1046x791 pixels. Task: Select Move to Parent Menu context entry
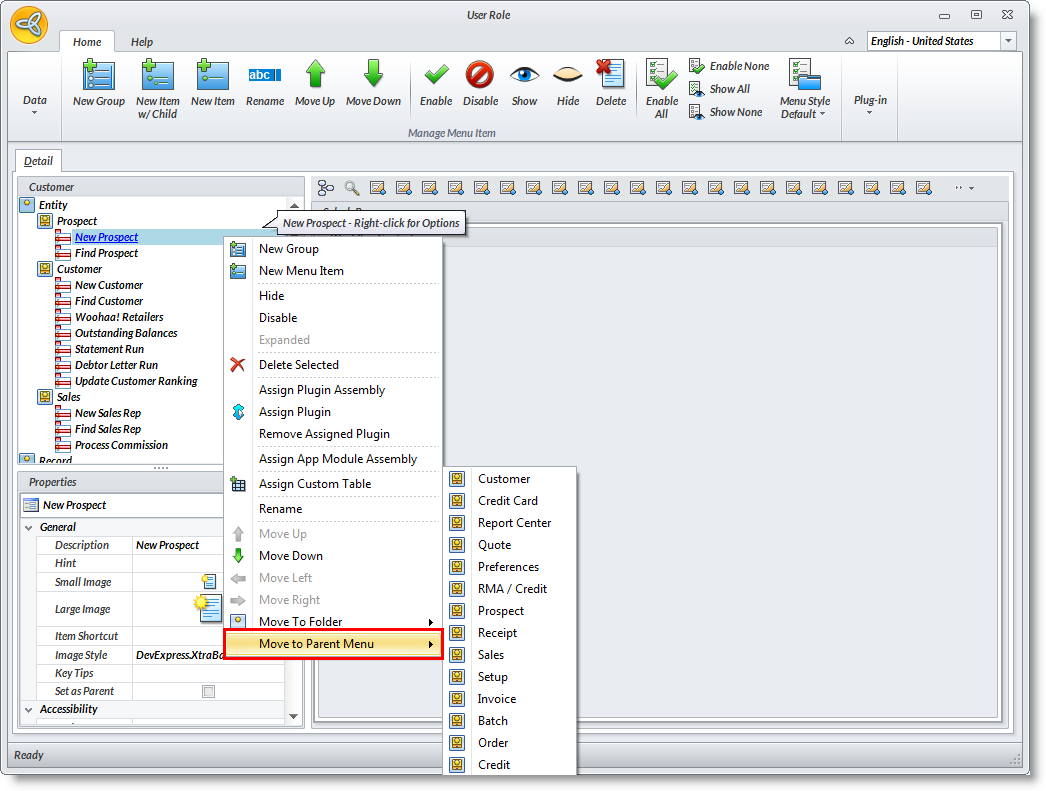coord(332,644)
